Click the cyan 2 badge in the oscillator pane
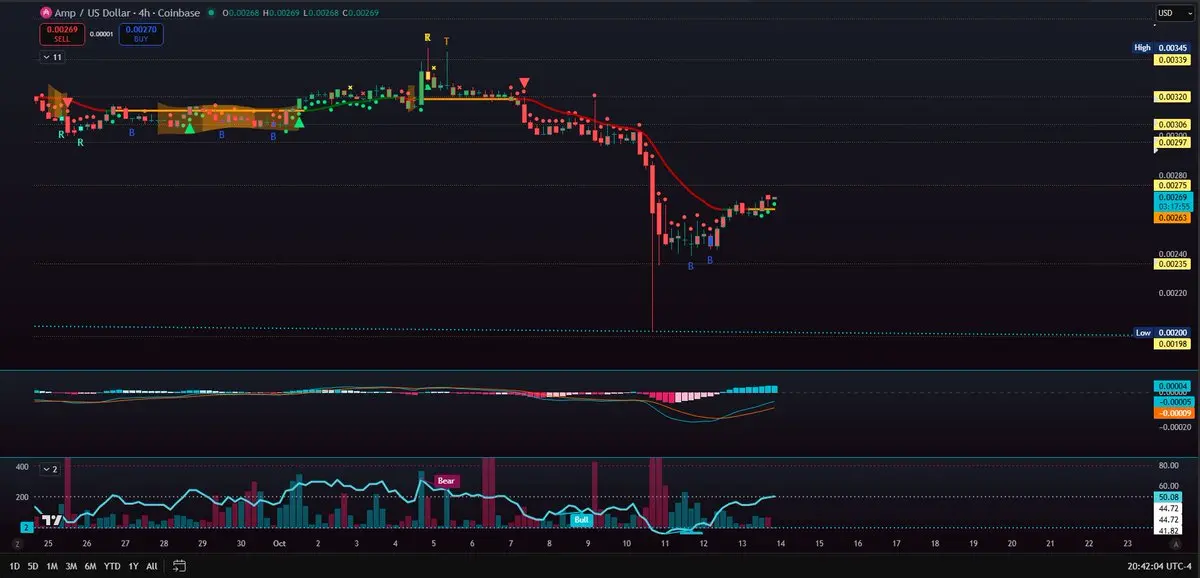This screenshot has width=1200, height=578. pyautogui.click(x=26, y=526)
